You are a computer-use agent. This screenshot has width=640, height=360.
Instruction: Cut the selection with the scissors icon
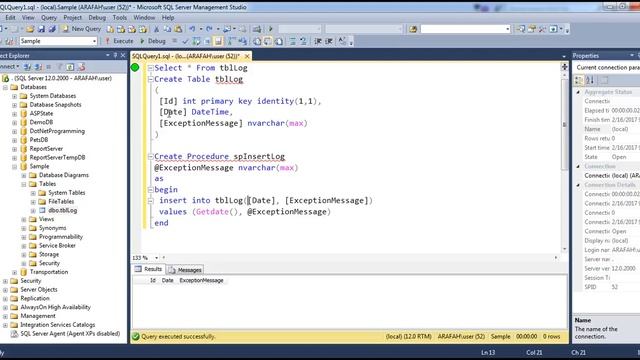156,29
